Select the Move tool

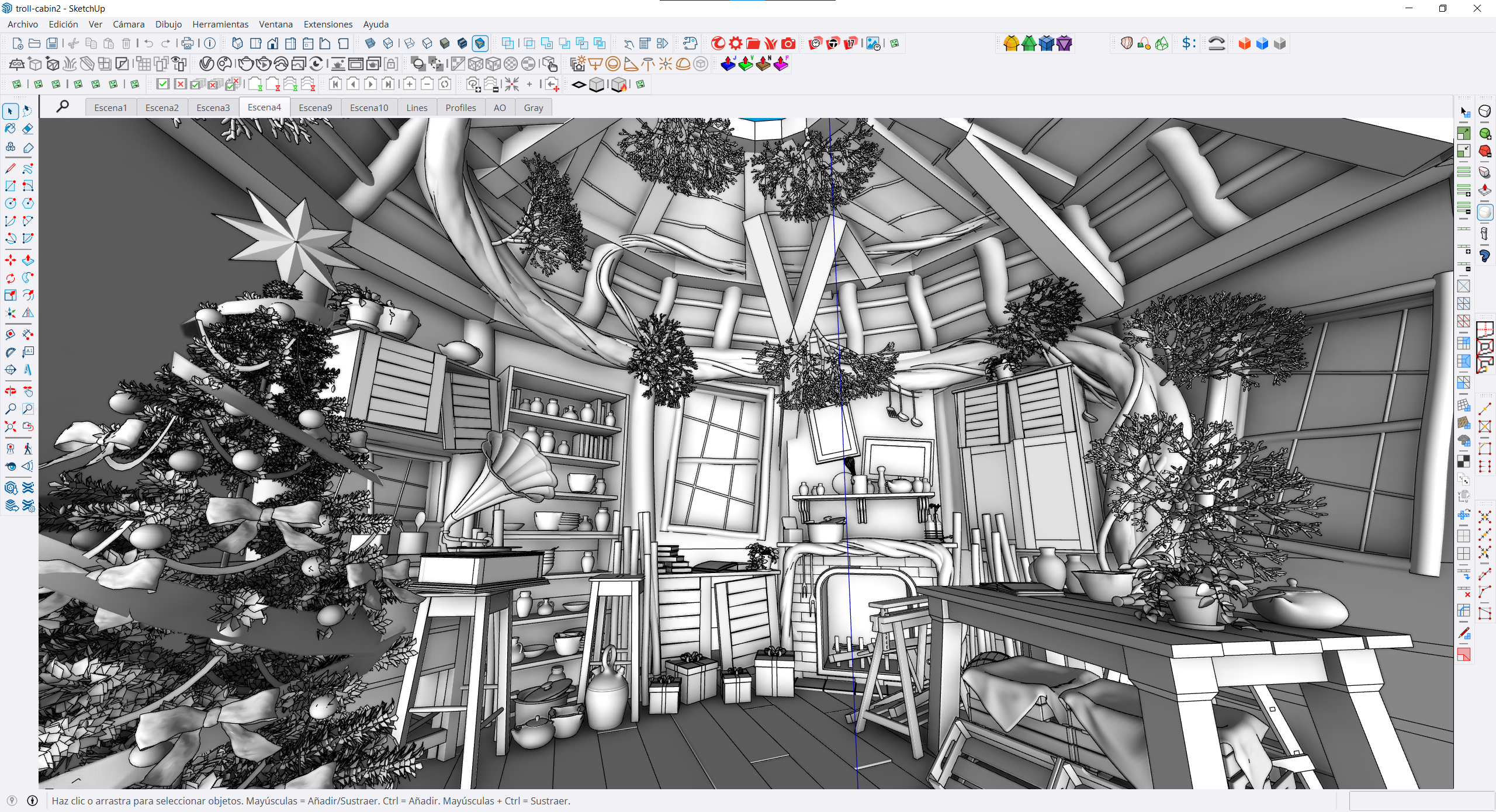[11, 260]
